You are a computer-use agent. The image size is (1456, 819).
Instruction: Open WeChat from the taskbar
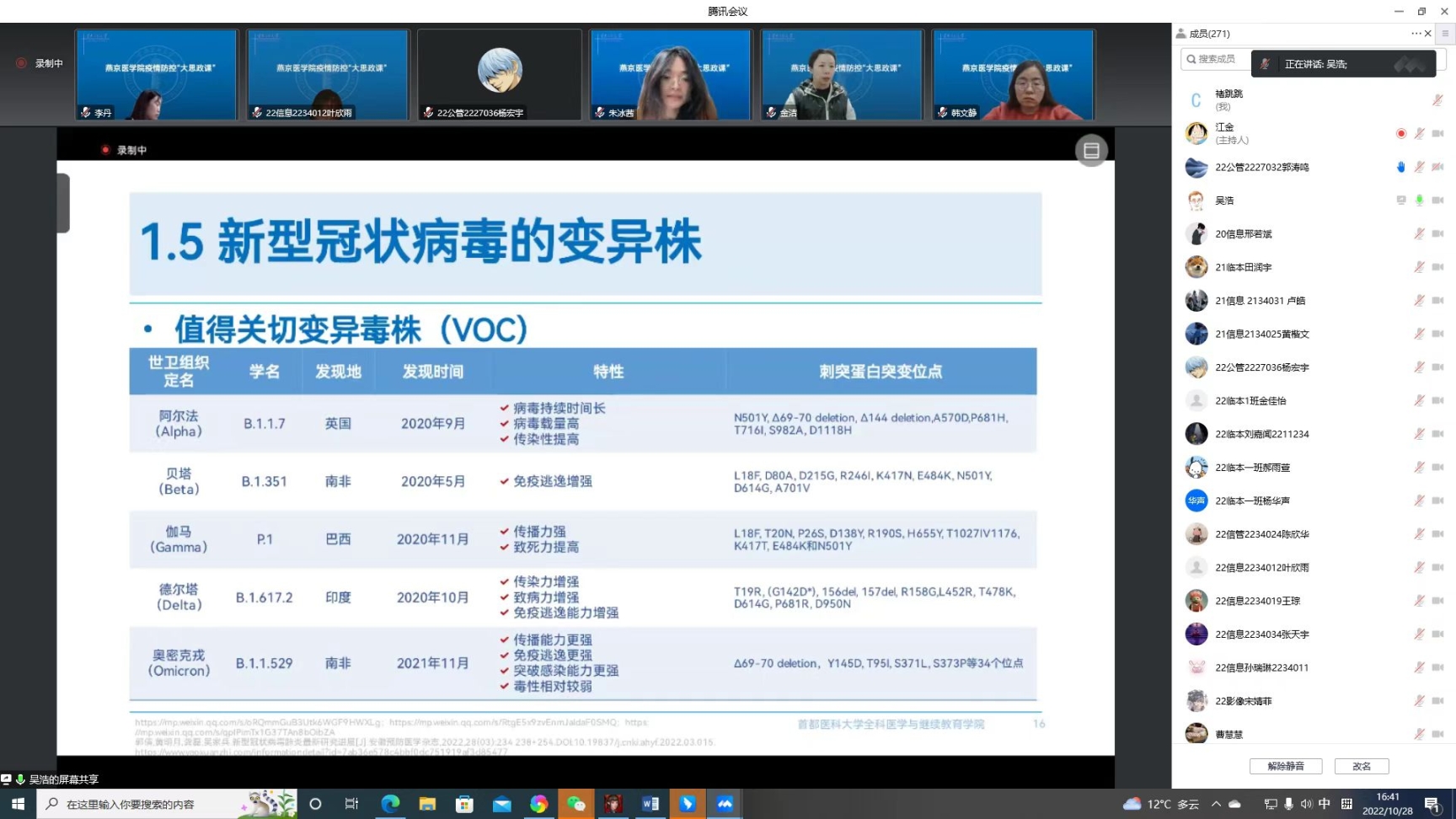(x=576, y=804)
